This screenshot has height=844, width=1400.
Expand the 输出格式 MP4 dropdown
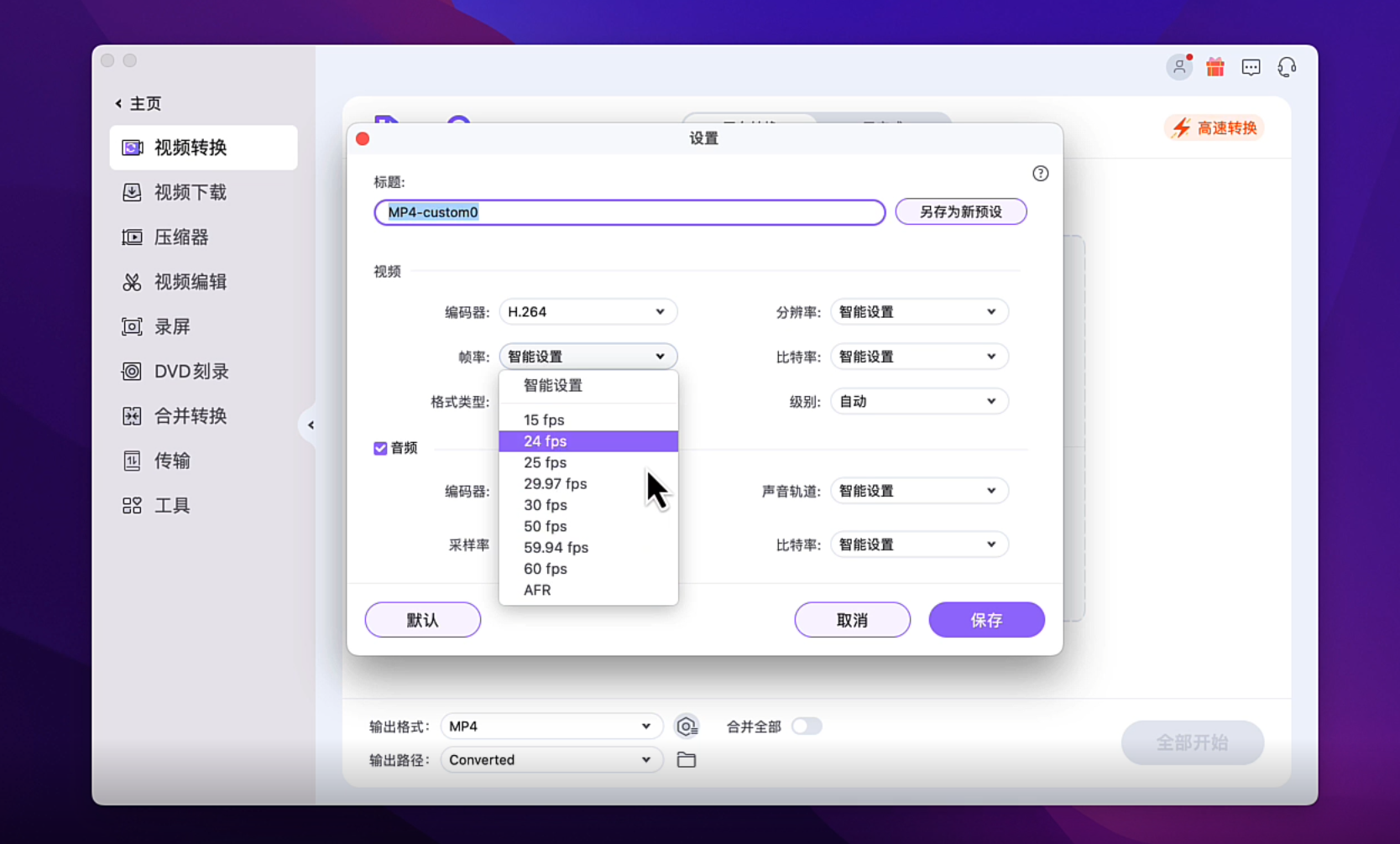click(551, 727)
